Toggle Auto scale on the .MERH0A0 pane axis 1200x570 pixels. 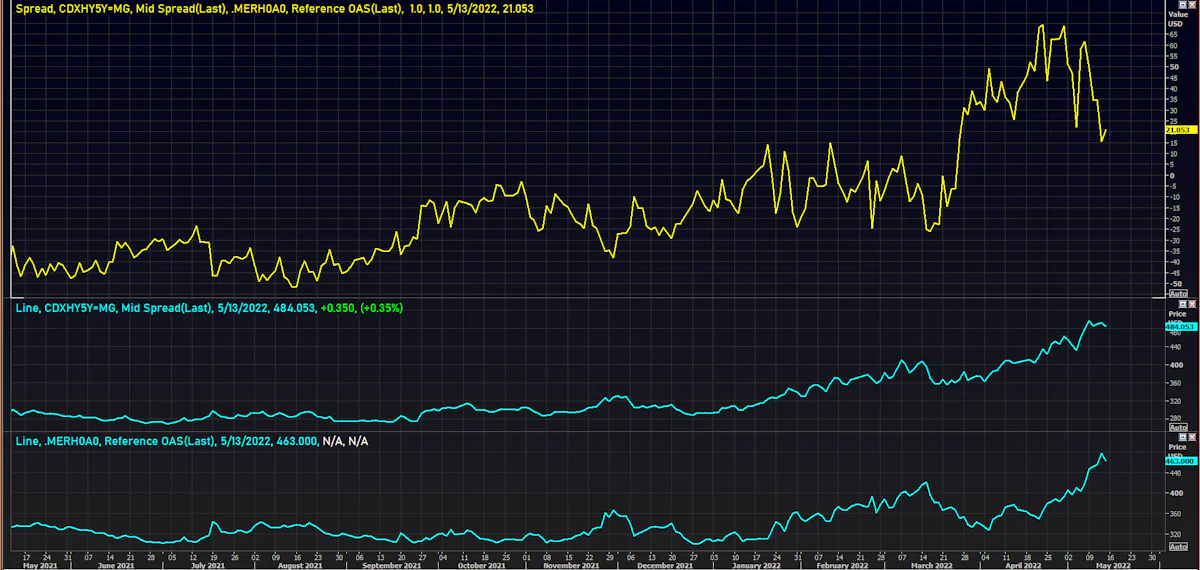(1178, 546)
